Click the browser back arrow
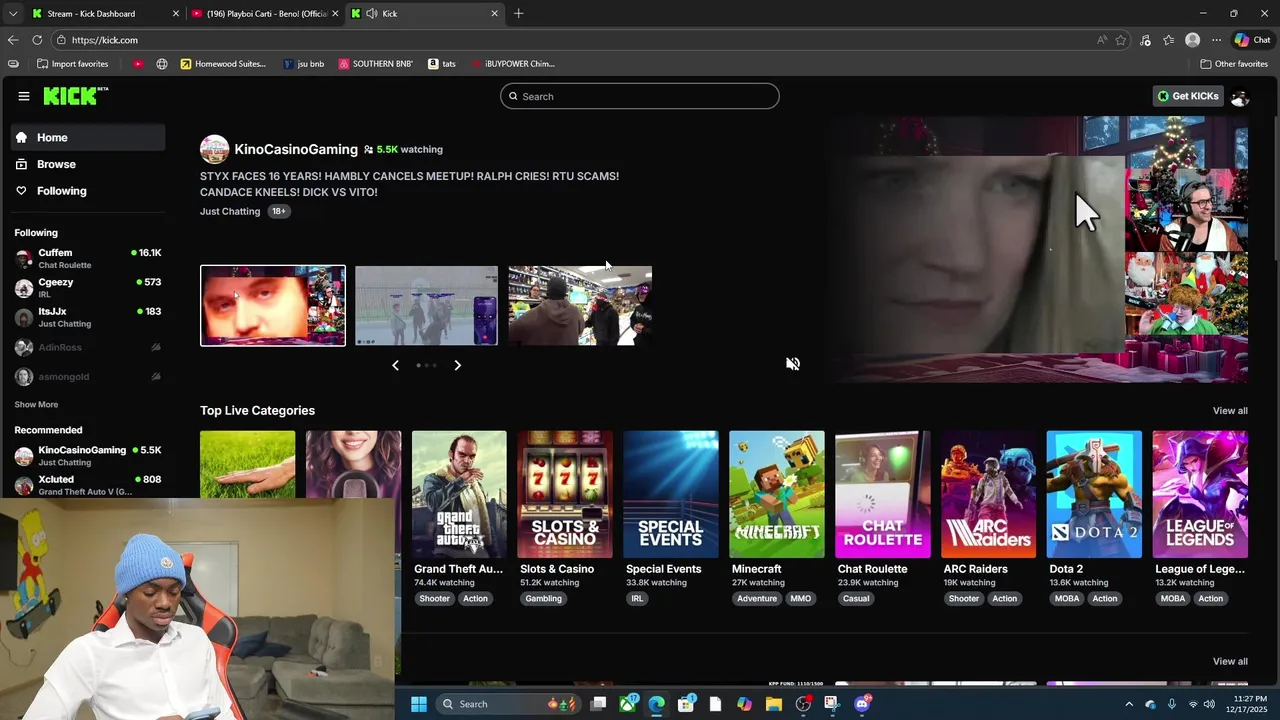The image size is (1280, 720). [x=13, y=40]
